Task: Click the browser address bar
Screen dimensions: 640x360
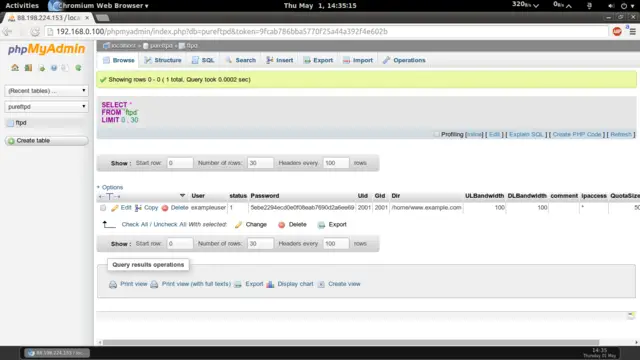Action: [327, 32]
